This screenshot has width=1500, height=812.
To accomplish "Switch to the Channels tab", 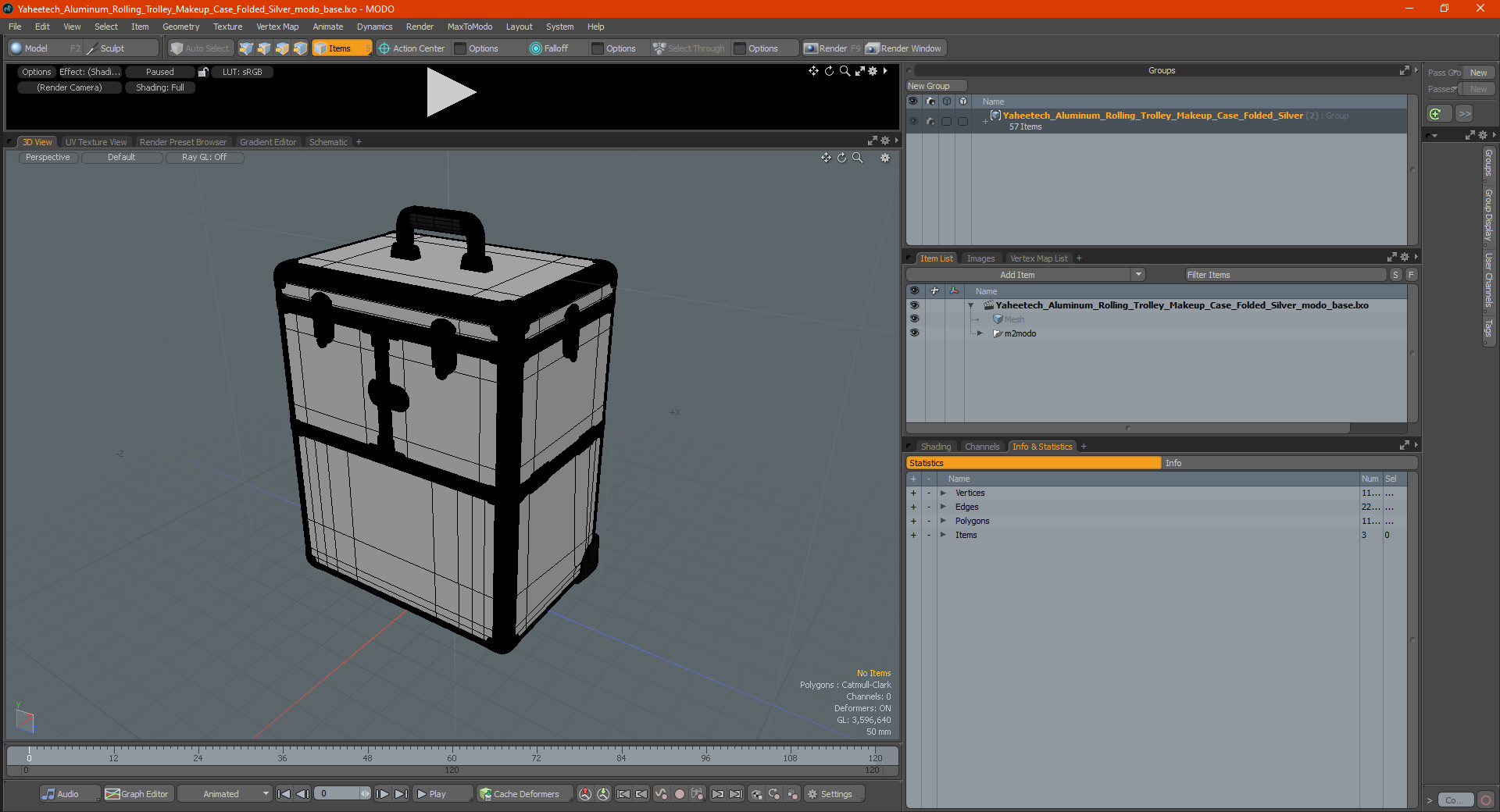I will pos(981,447).
